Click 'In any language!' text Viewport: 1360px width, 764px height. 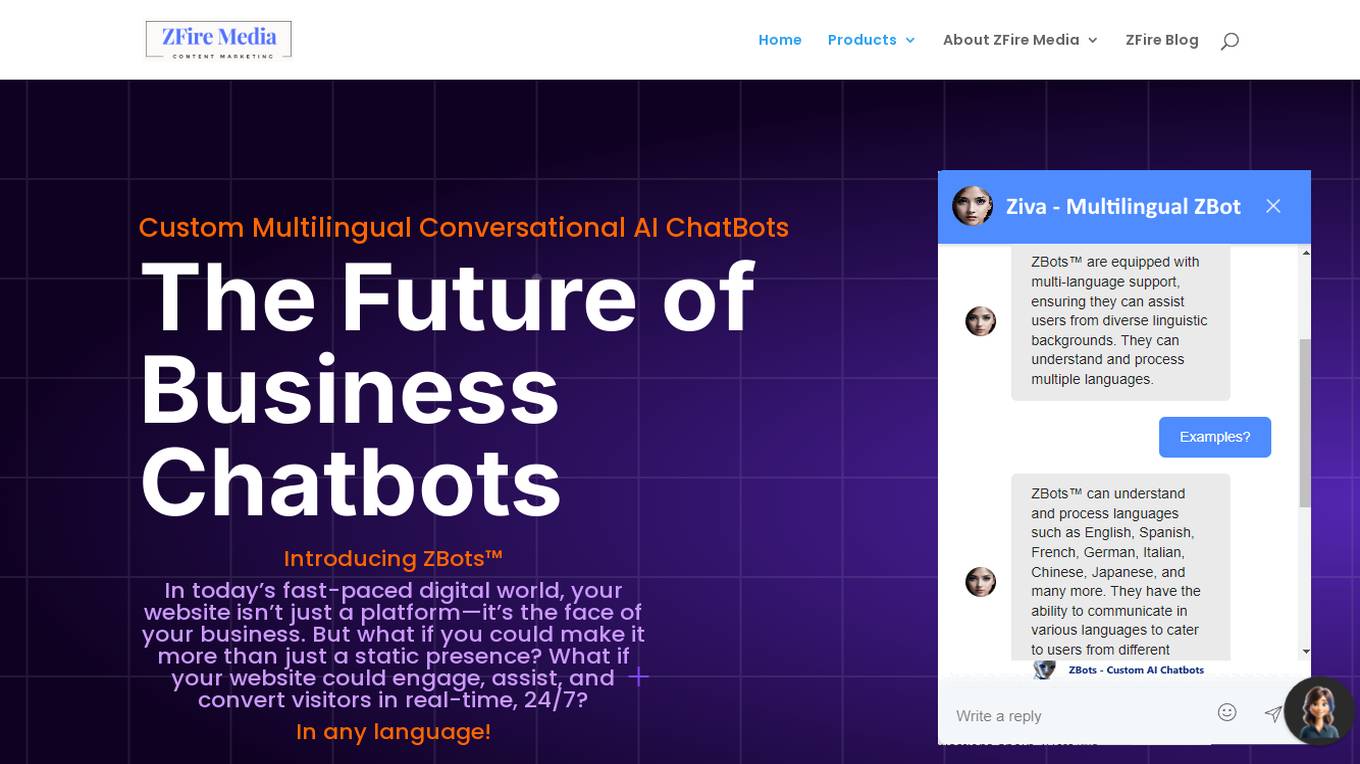coord(393,731)
